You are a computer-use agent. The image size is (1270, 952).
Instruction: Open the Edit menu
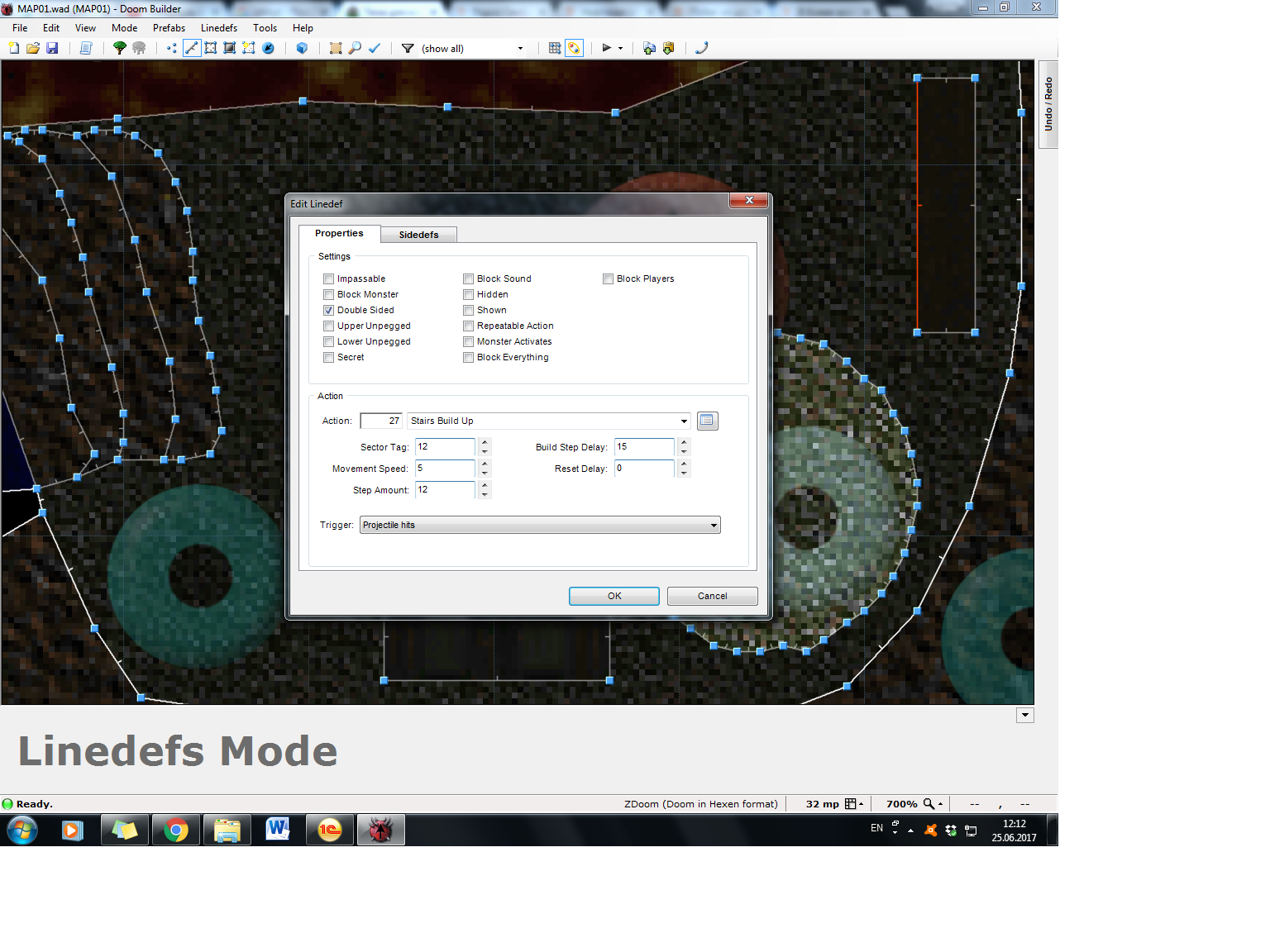(51, 27)
